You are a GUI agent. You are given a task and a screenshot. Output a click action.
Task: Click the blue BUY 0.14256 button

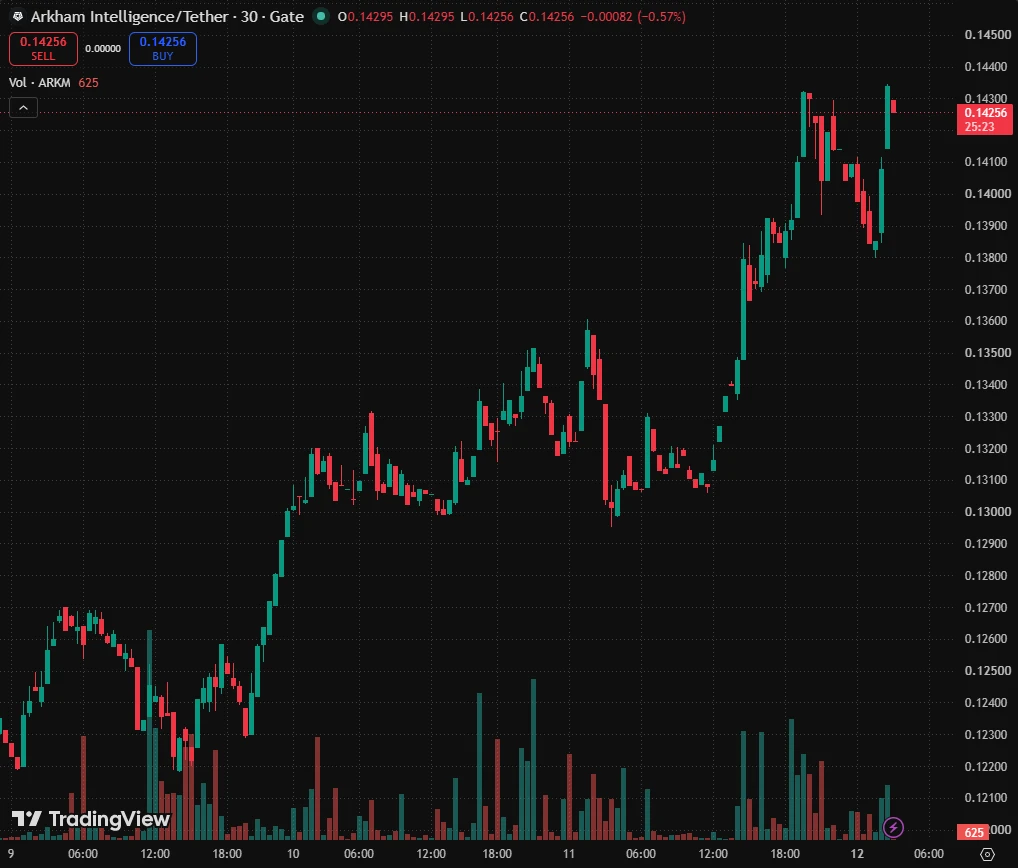(163, 49)
